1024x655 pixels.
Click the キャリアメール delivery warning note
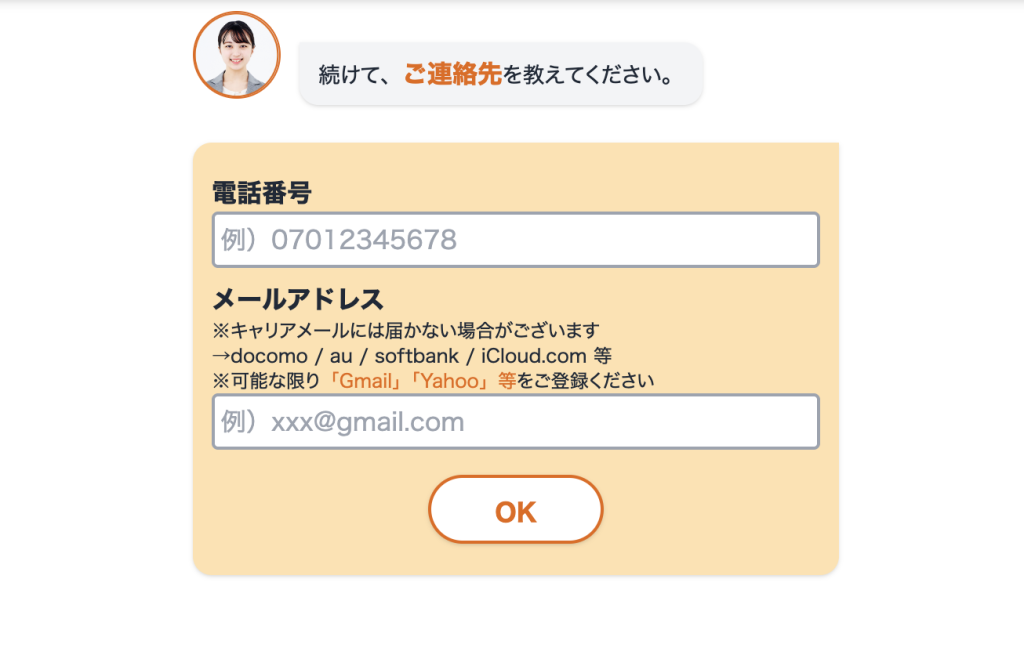click(405, 330)
